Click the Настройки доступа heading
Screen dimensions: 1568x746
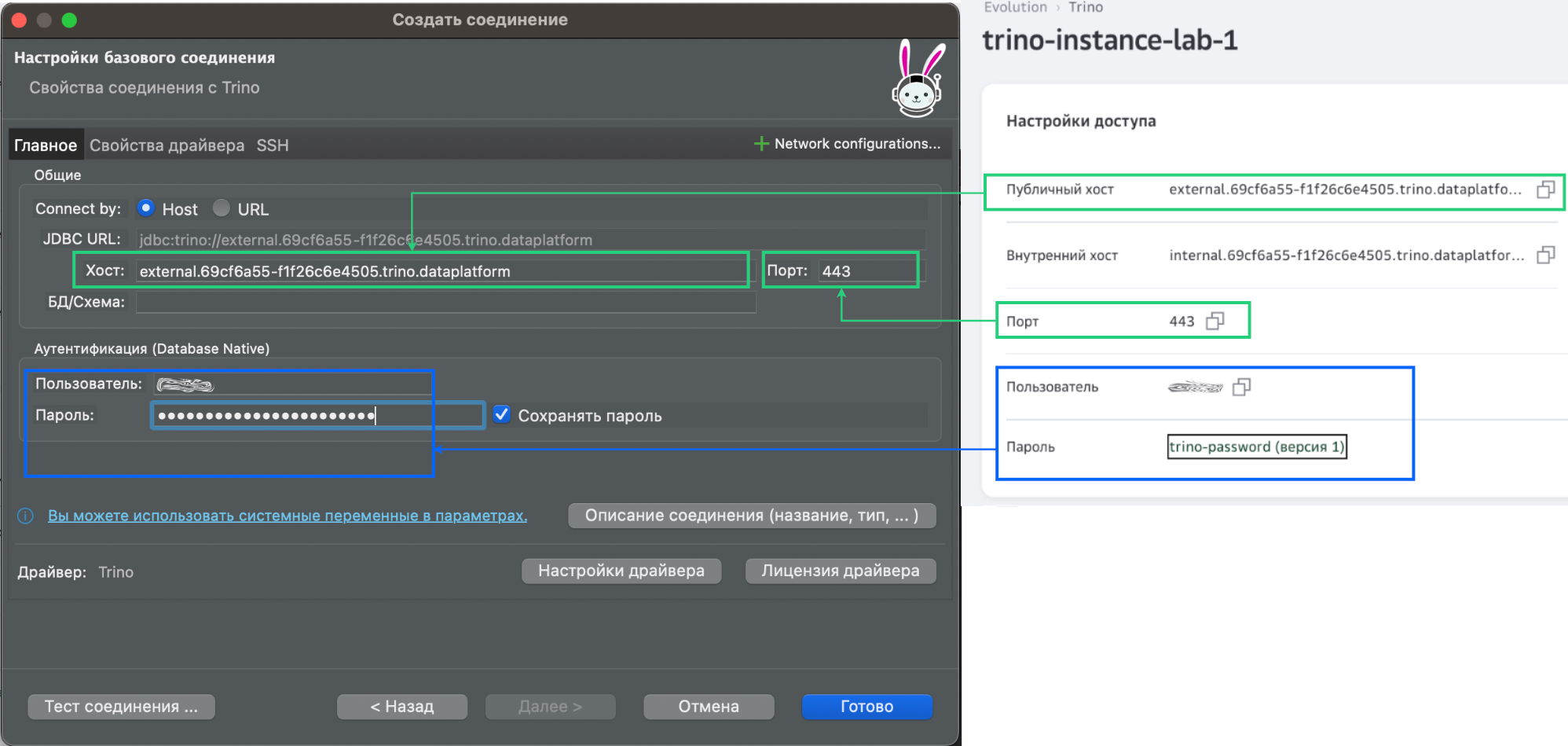click(1081, 121)
